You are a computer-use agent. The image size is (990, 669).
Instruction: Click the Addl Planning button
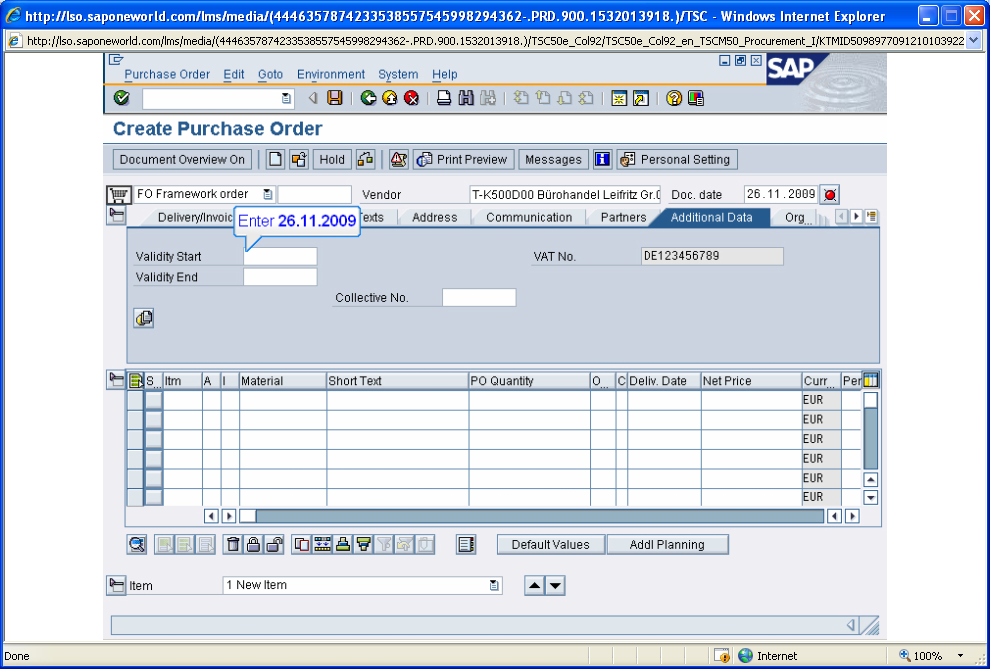point(667,545)
